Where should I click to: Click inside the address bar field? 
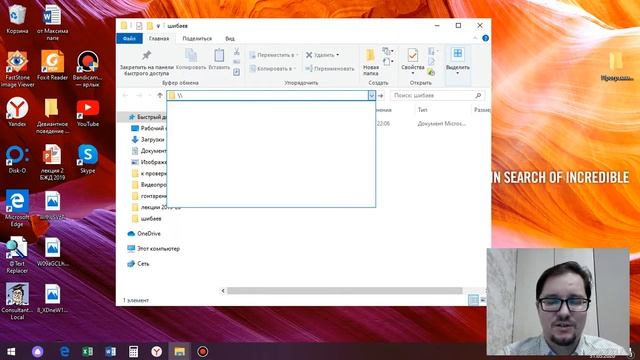point(267,96)
